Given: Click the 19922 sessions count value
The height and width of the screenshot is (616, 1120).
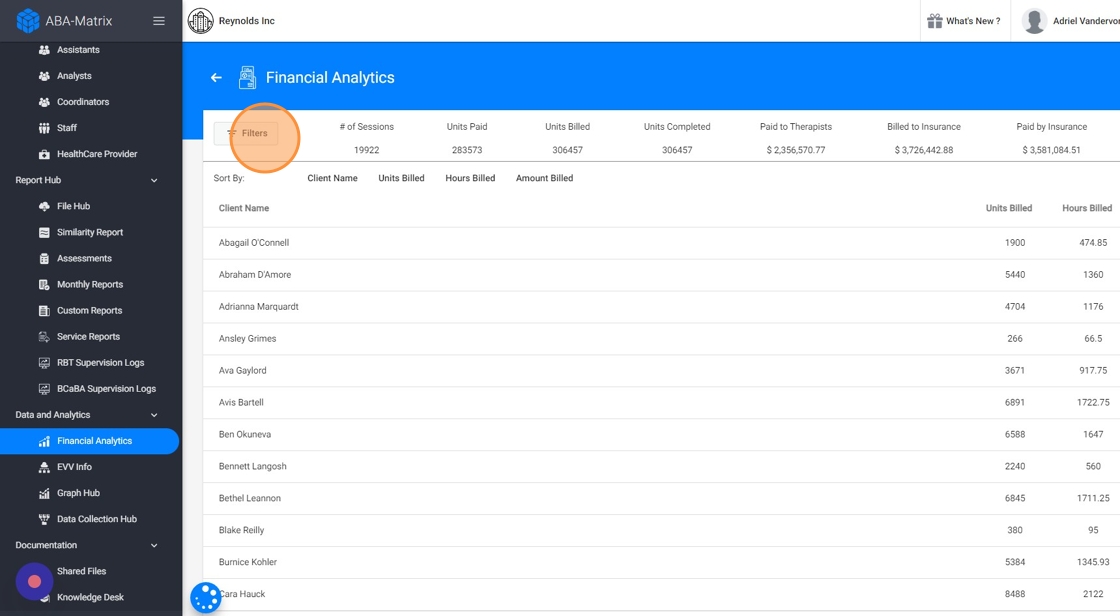Looking at the screenshot, I should point(366,150).
